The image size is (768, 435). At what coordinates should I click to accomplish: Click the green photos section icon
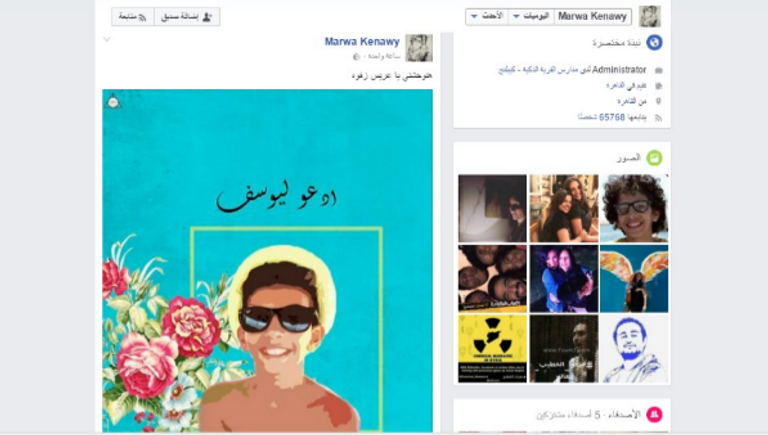(x=654, y=158)
